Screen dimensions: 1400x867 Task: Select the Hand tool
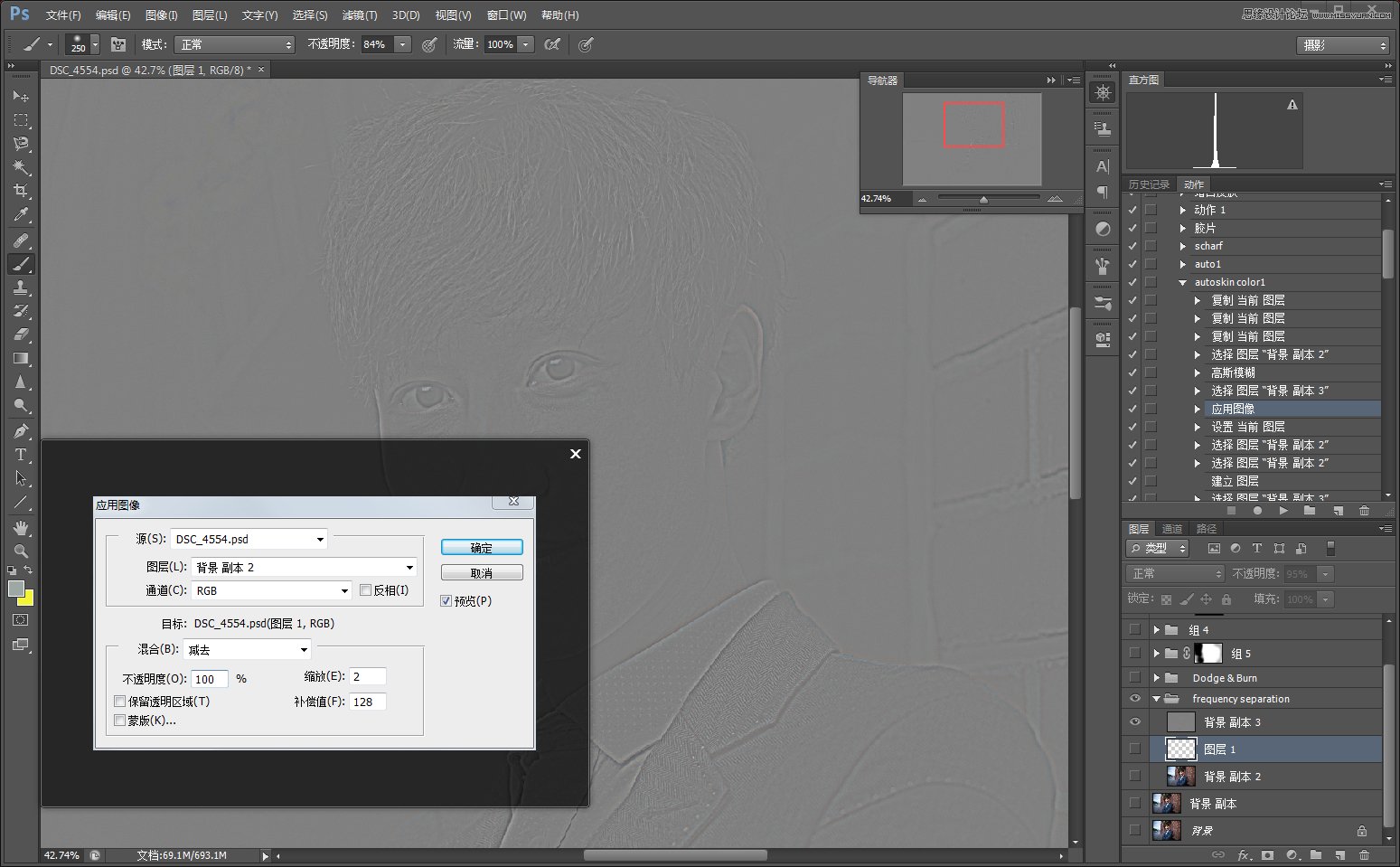click(21, 527)
